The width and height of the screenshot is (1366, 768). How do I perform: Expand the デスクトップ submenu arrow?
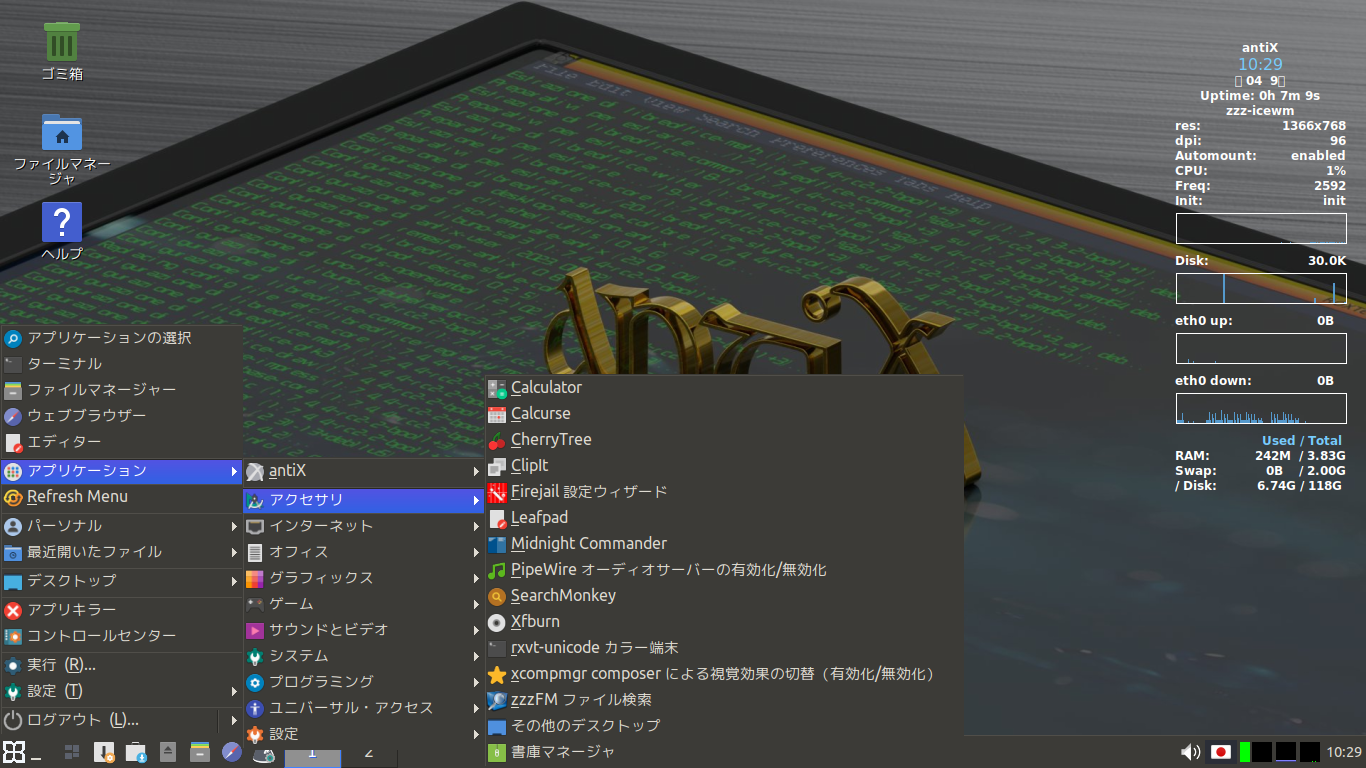pos(234,581)
